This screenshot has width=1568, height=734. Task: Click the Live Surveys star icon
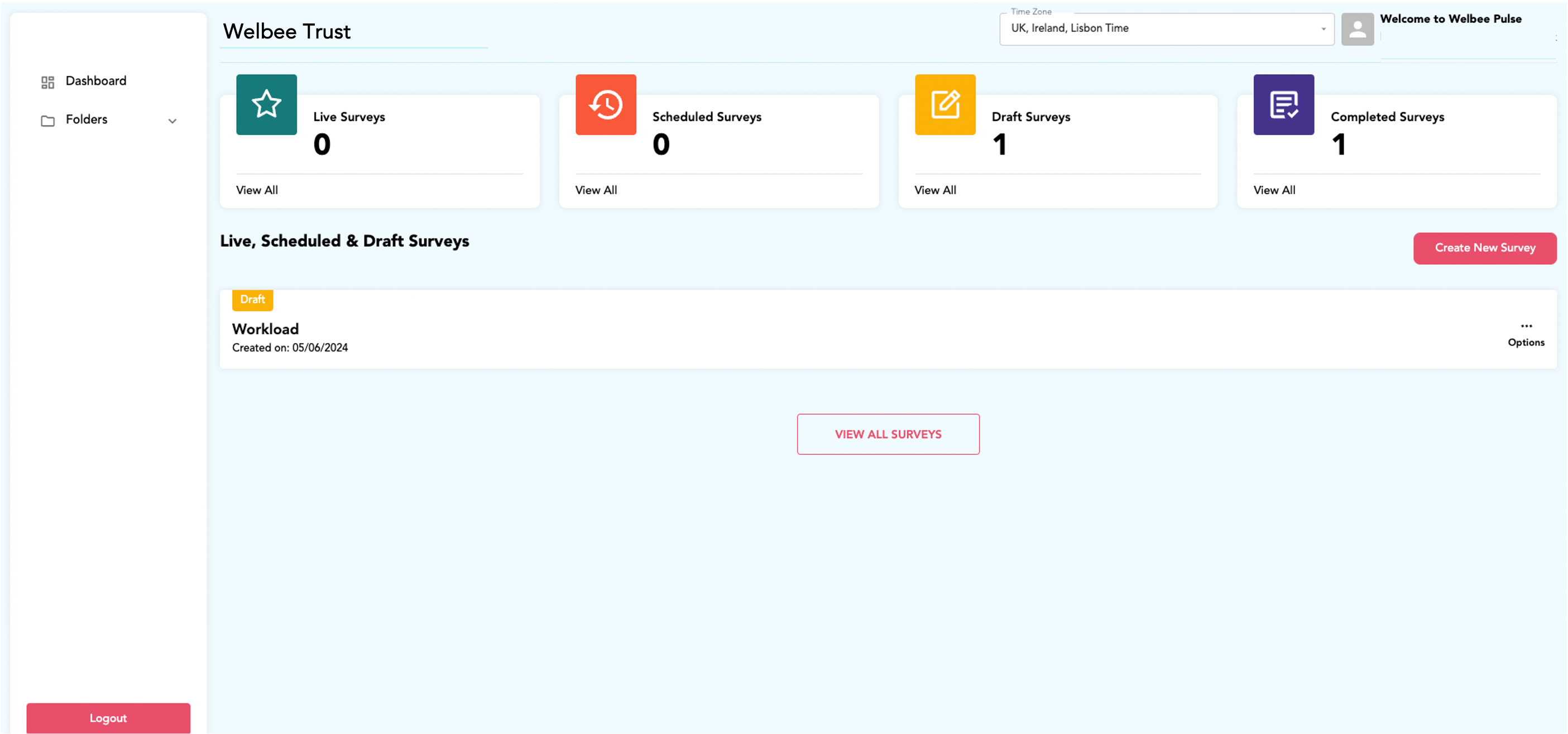[266, 104]
